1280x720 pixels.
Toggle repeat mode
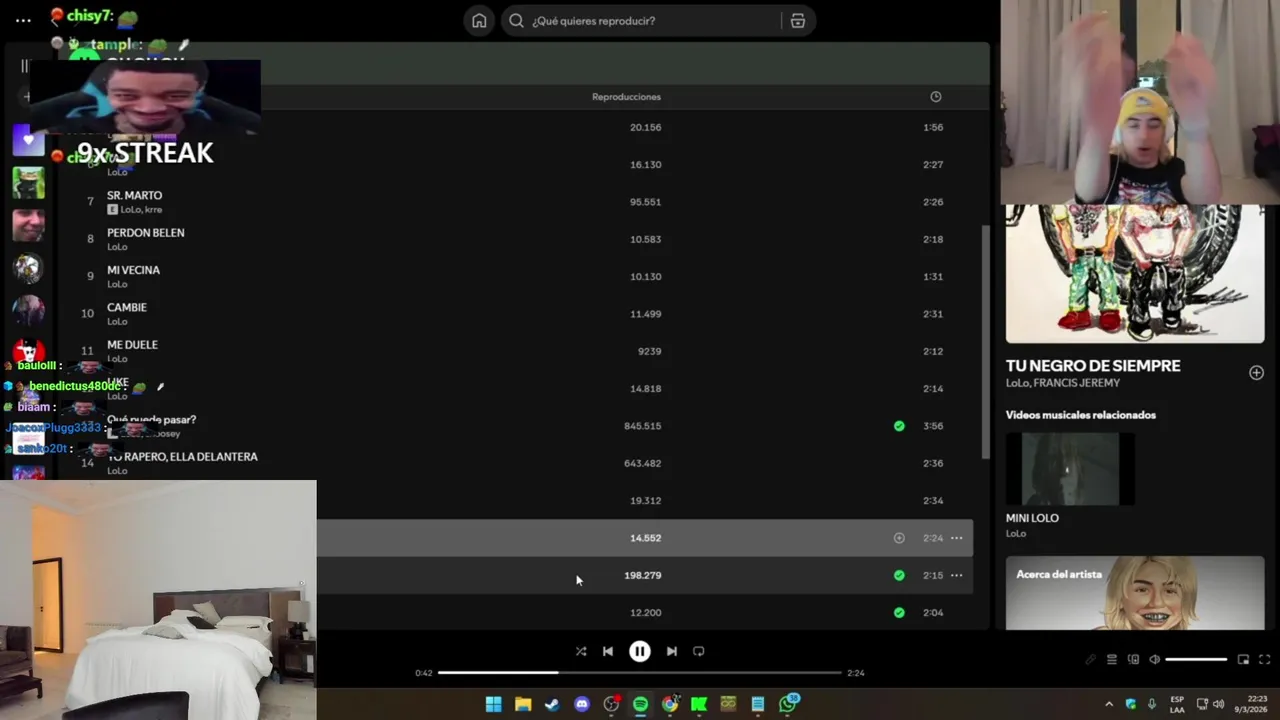click(699, 651)
